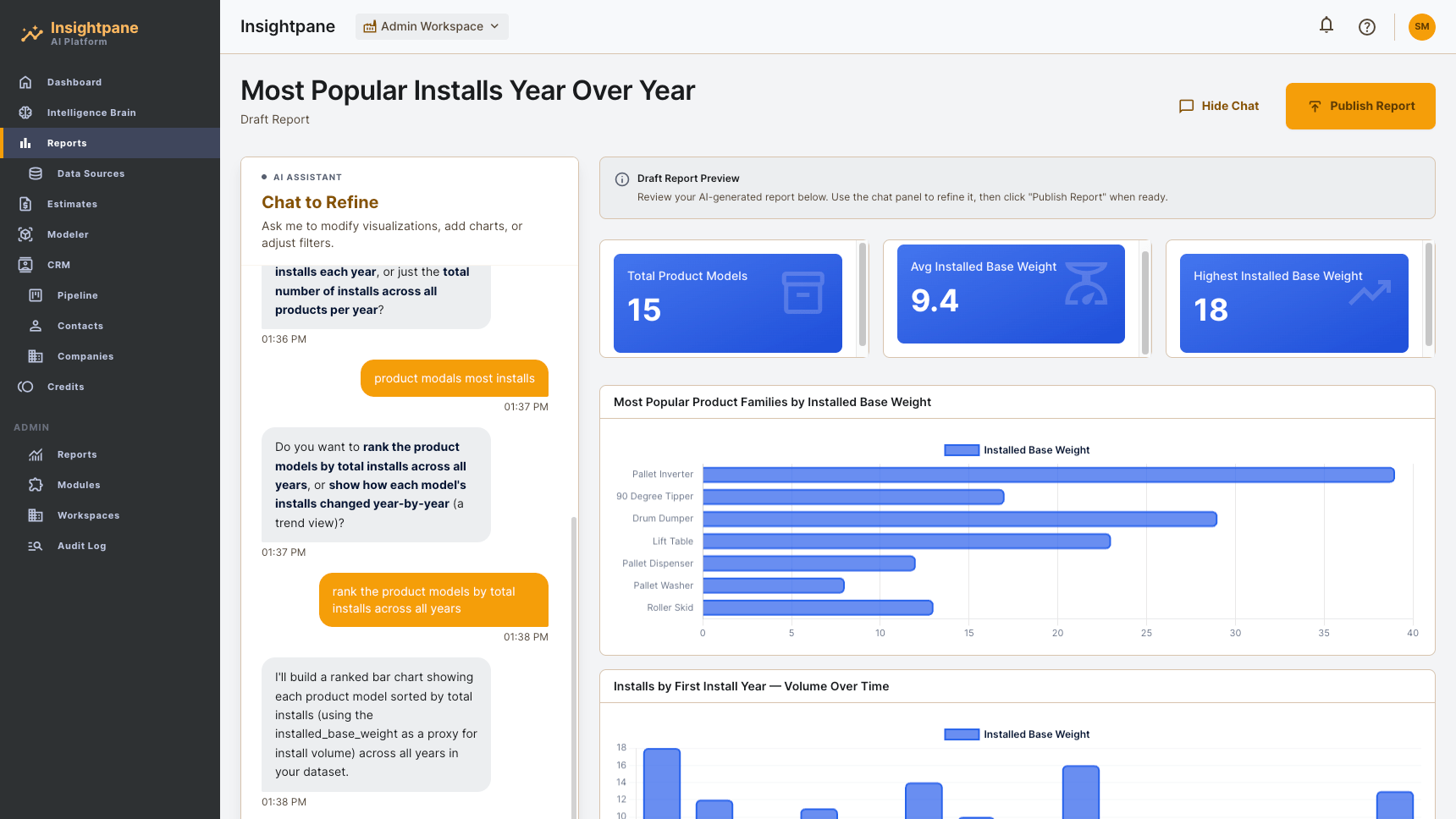This screenshot has height=819, width=1456.
Task: Click the 01:38 PM timestamp under assistant reply
Action: [284, 802]
